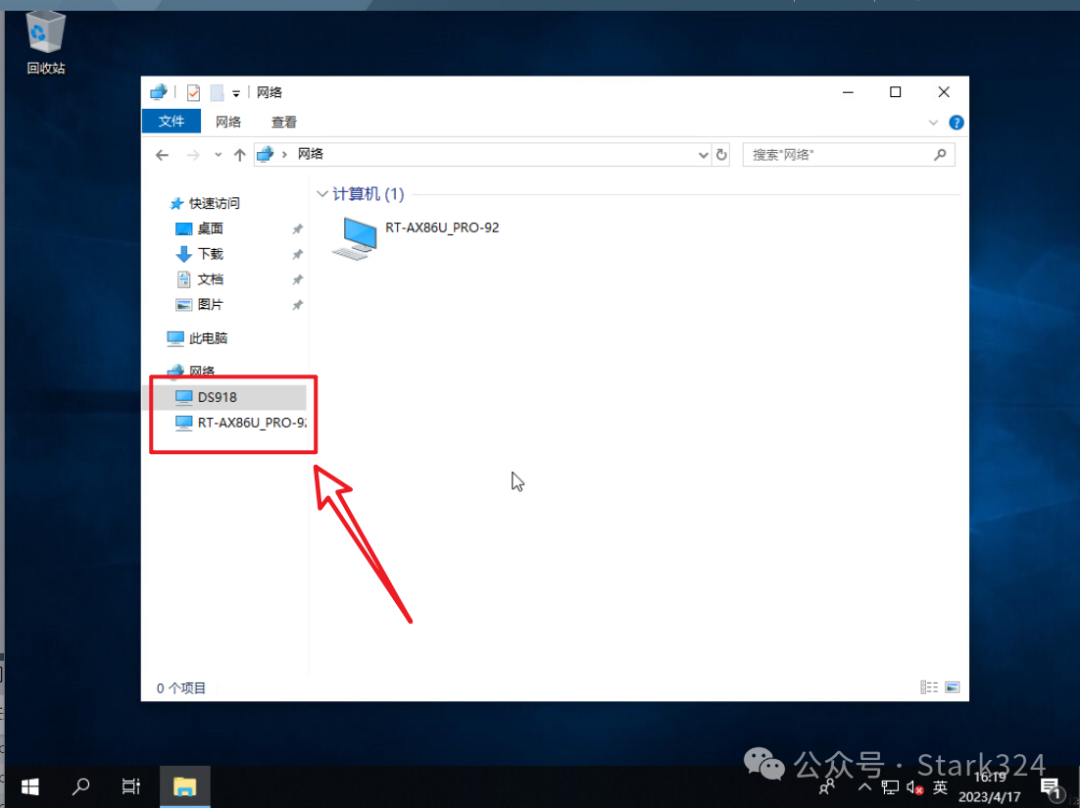Switch to the 网络 ribbon tab
This screenshot has height=808, width=1080.
[x=228, y=122]
